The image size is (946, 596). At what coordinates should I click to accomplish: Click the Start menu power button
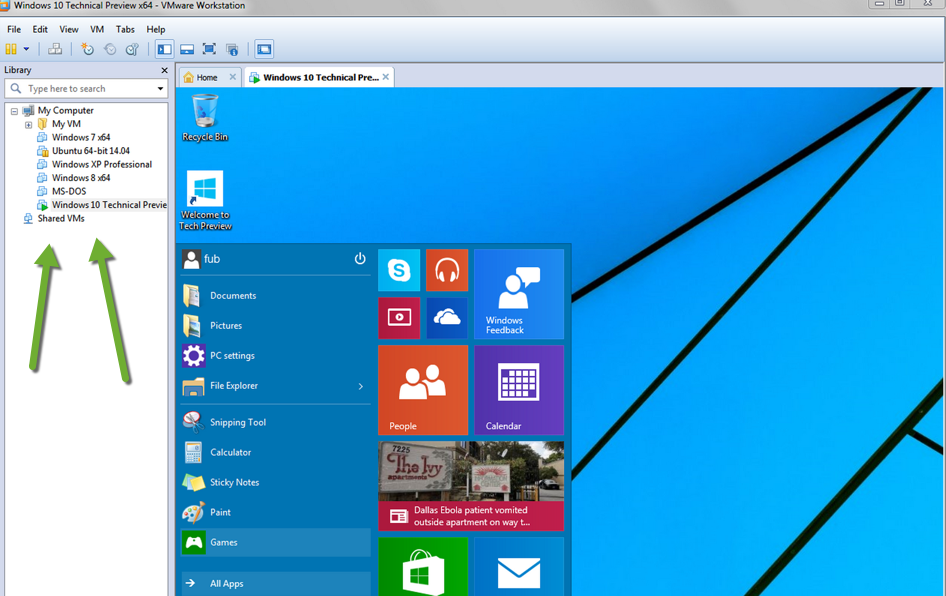tap(360, 259)
